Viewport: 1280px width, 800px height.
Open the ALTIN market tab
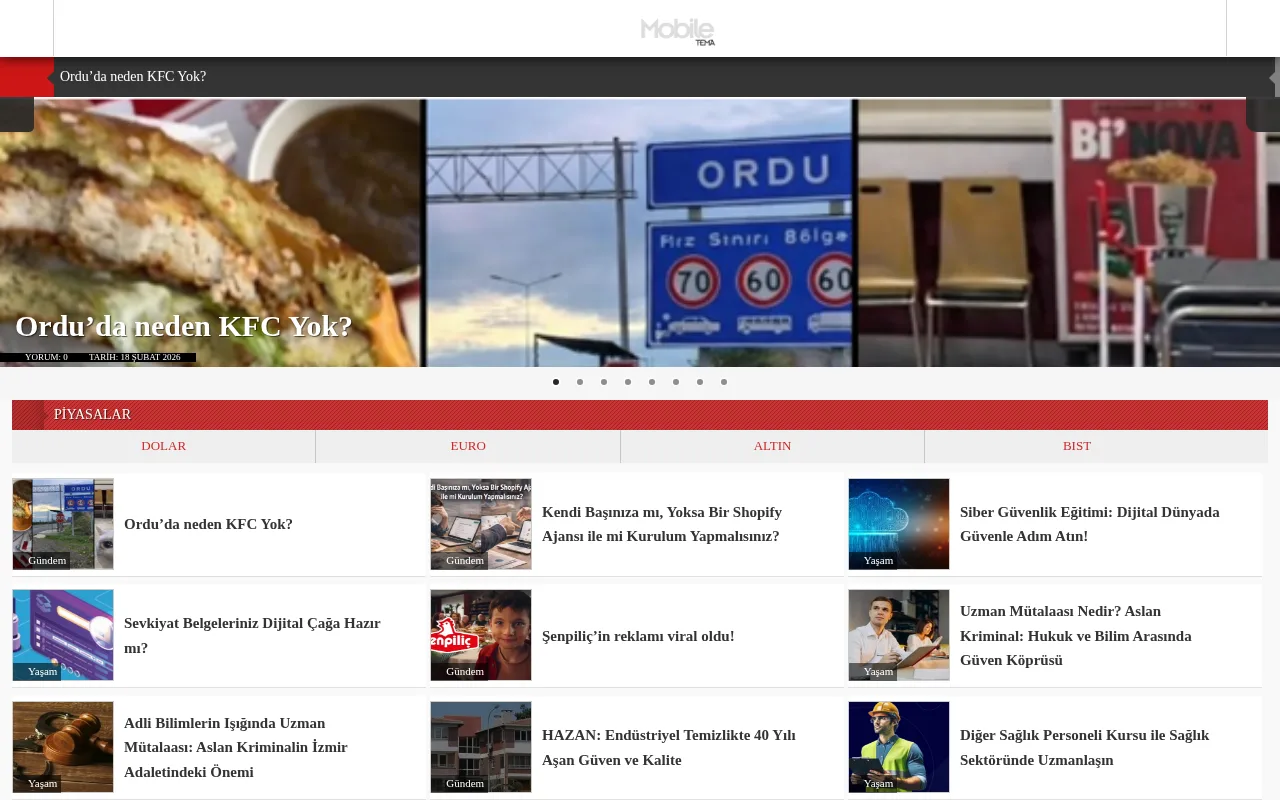pyautogui.click(x=772, y=446)
